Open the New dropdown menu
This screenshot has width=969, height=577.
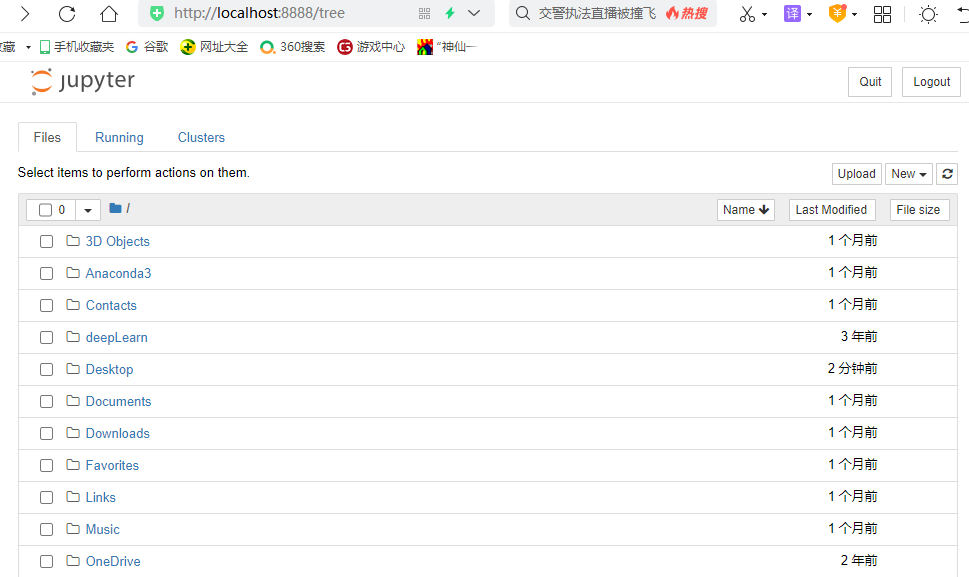click(907, 173)
